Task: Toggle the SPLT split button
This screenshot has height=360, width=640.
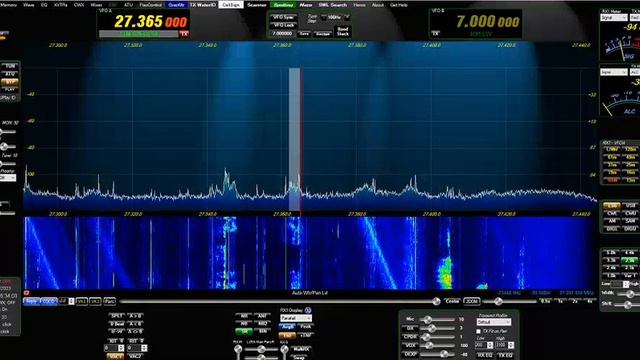Action: (117, 316)
